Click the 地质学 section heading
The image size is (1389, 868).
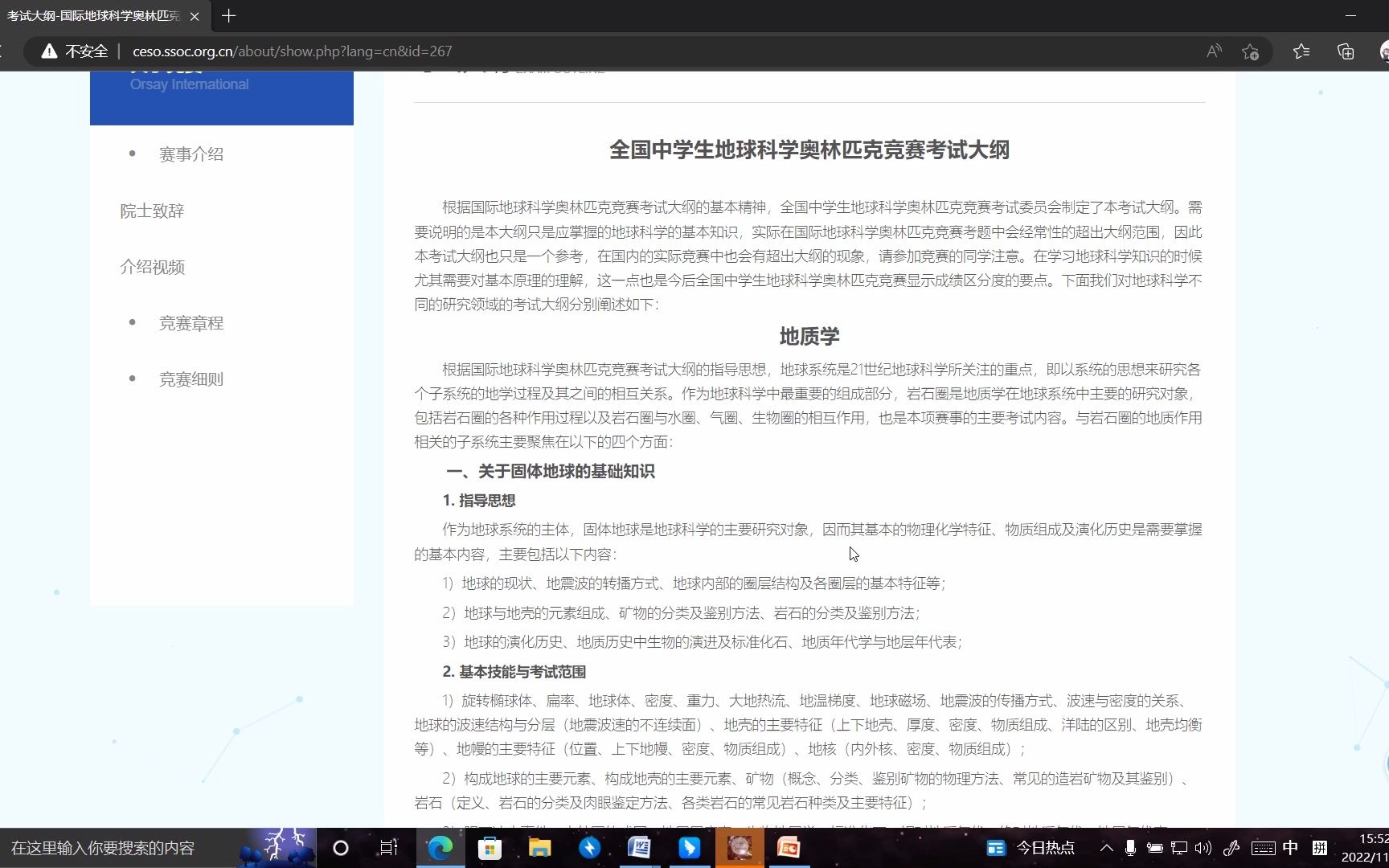point(809,336)
